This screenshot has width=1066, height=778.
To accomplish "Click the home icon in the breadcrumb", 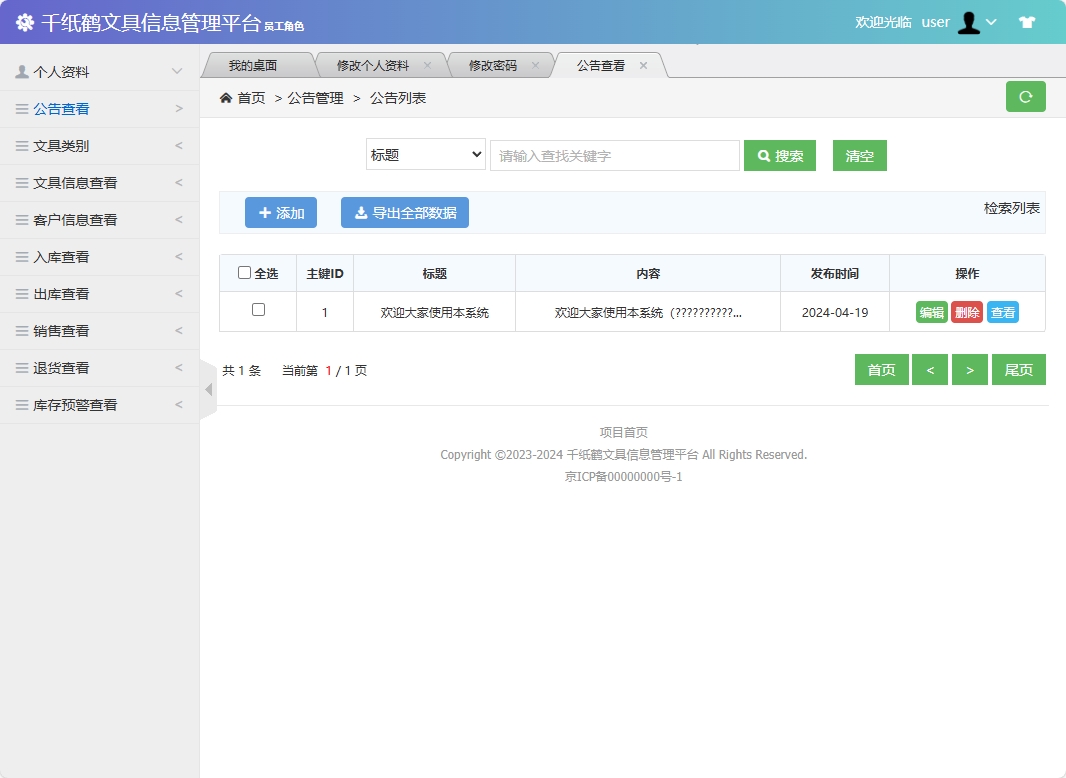I will [x=225, y=97].
